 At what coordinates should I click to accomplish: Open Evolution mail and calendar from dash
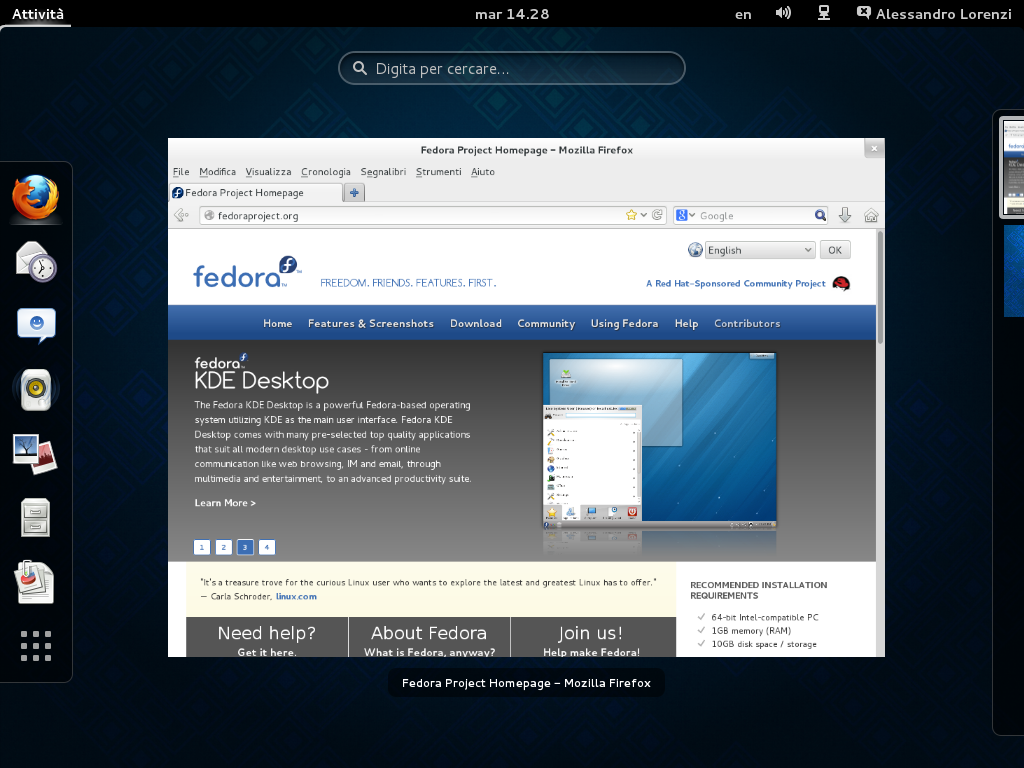click(35, 261)
